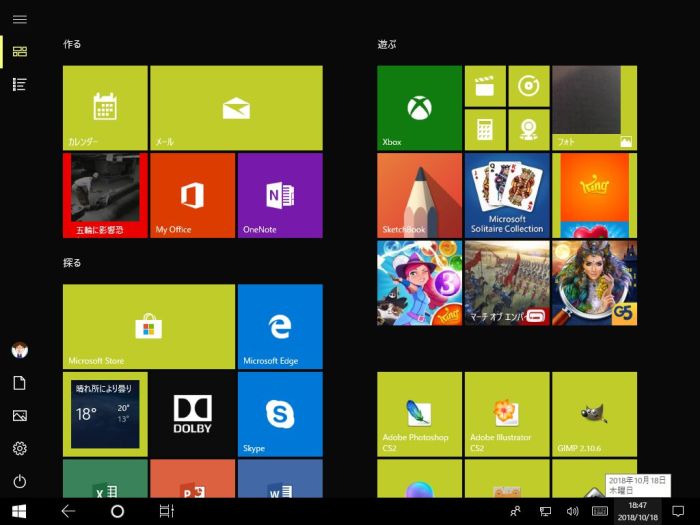Open GIMP 2.10.6 tile
Image resolution: width=700 pixels, height=525 pixels.
tap(593, 414)
